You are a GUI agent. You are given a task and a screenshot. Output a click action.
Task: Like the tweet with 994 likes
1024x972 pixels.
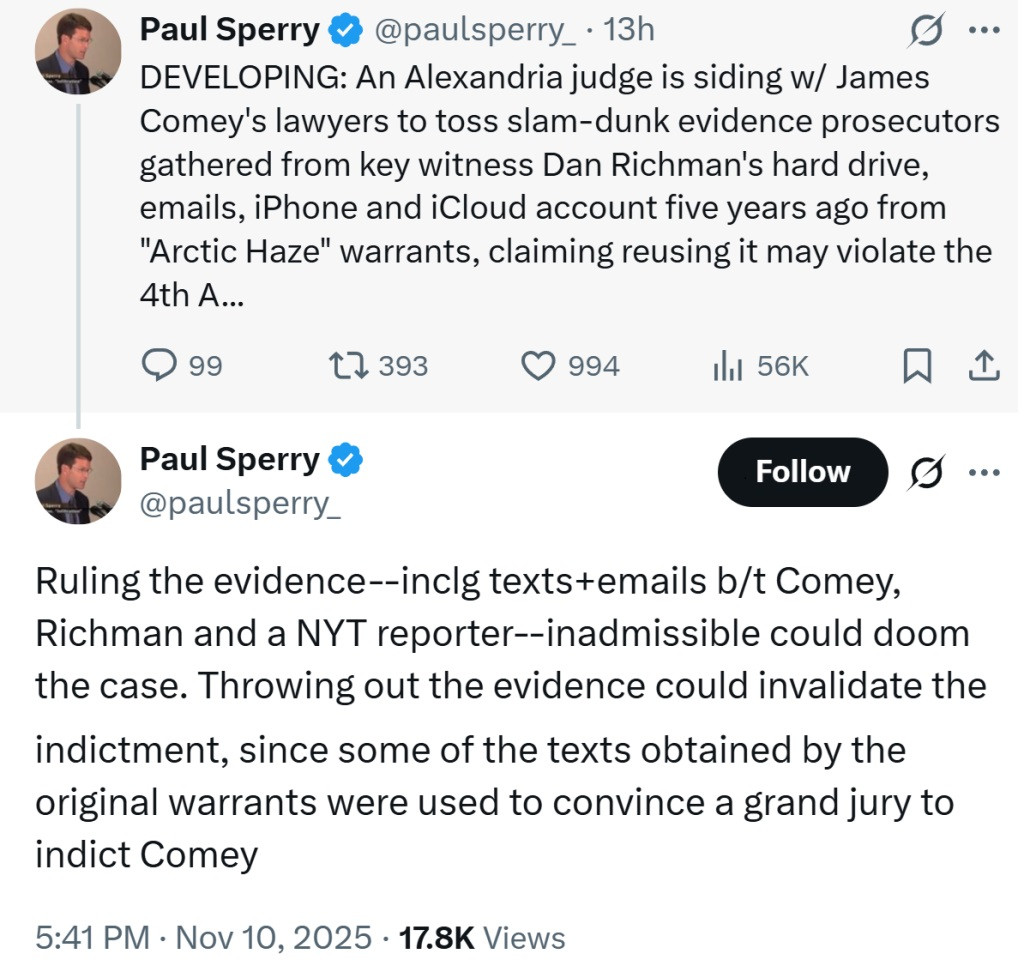pyautogui.click(x=540, y=367)
